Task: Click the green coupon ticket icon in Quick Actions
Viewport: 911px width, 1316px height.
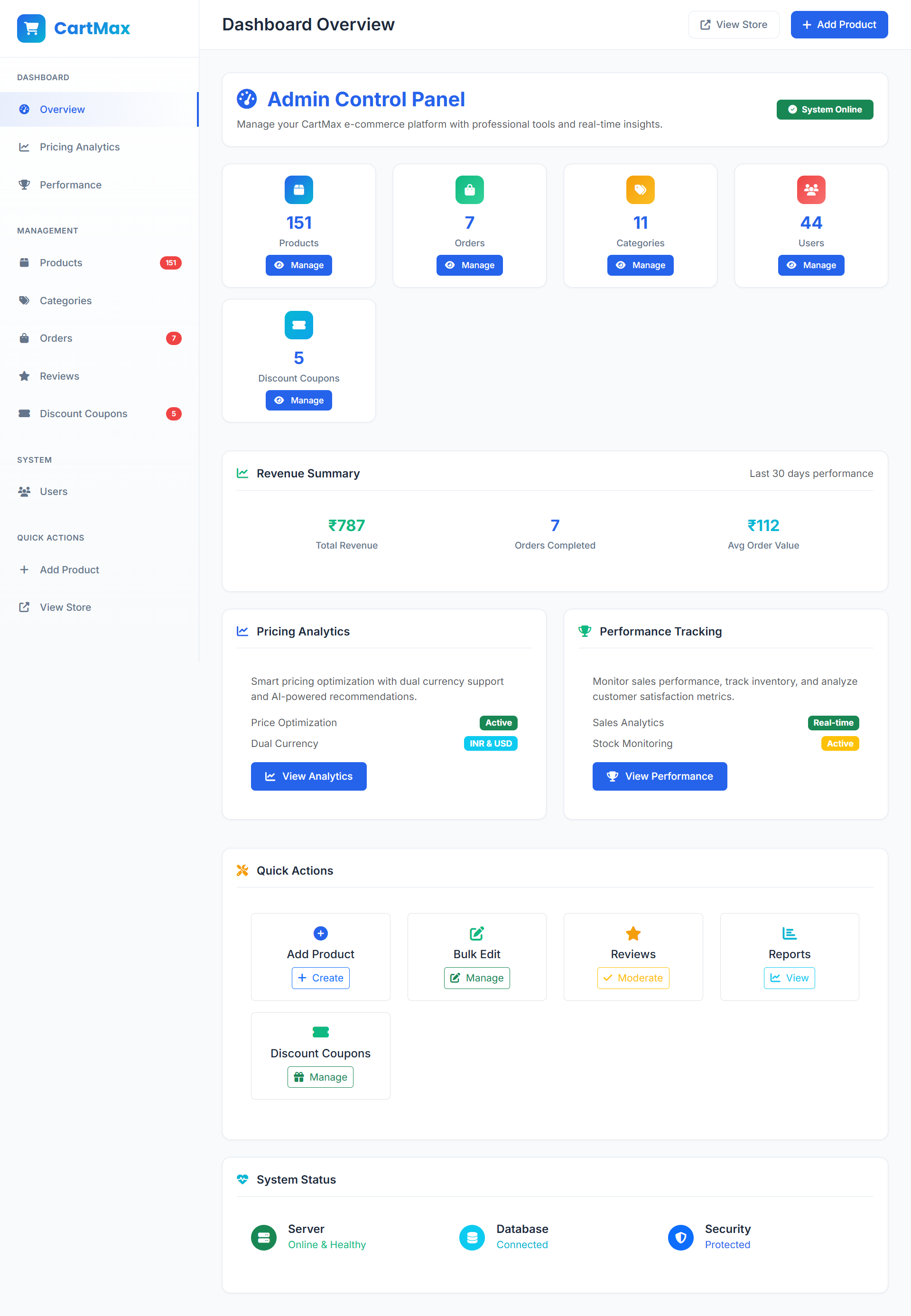Action: pos(320,1032)
